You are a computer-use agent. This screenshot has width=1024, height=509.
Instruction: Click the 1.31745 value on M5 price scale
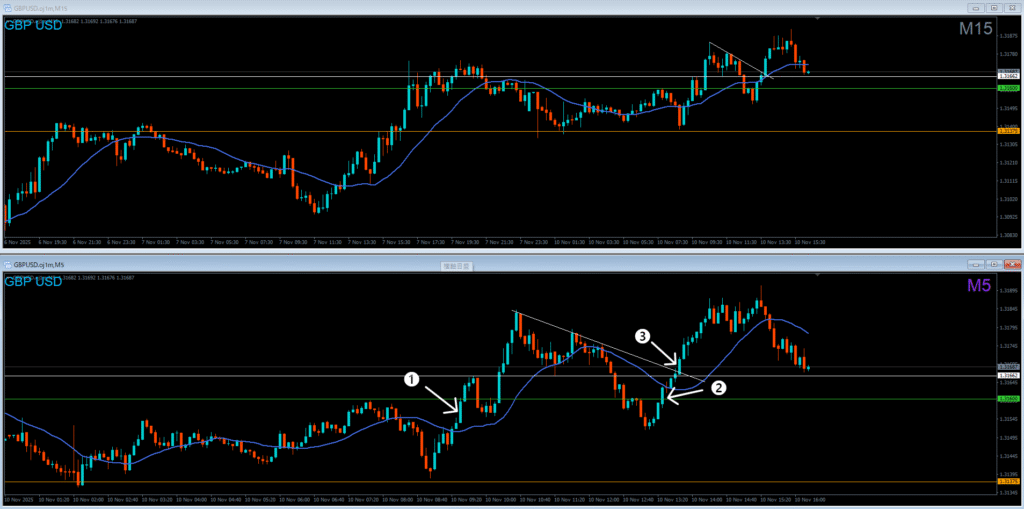[x=1008, y=346]
